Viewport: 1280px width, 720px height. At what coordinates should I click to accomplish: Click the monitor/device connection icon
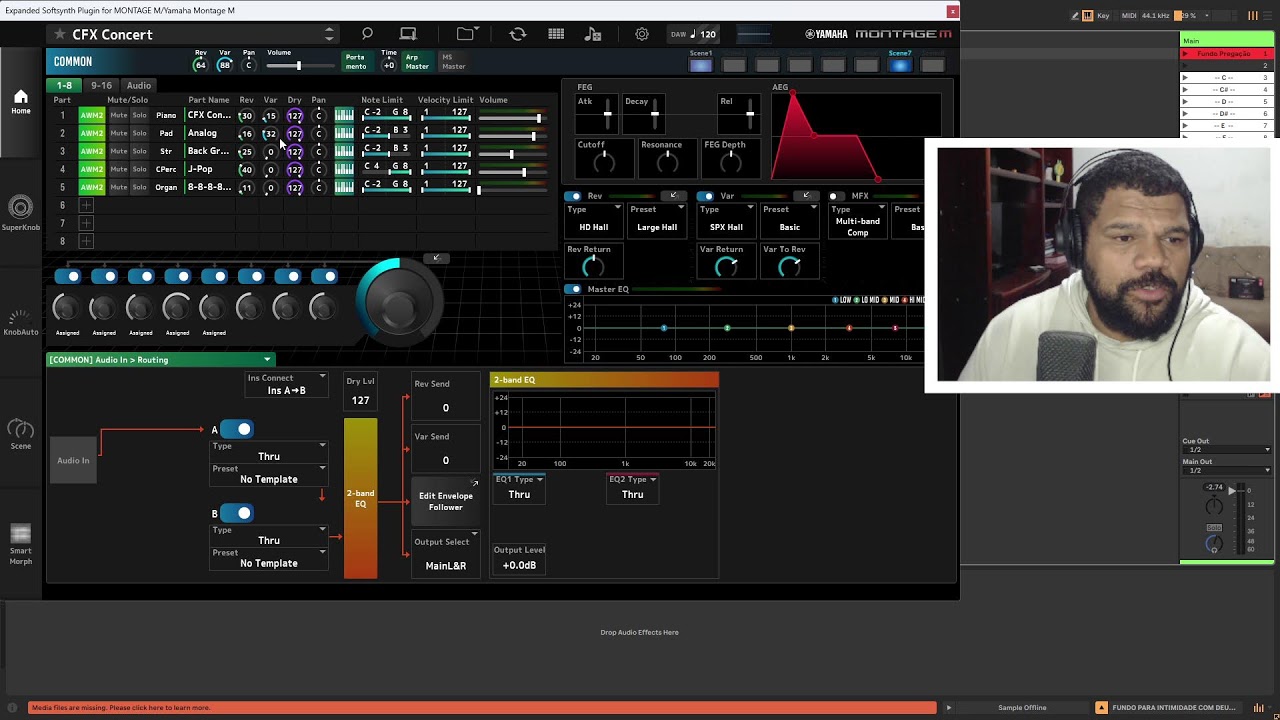408,34
